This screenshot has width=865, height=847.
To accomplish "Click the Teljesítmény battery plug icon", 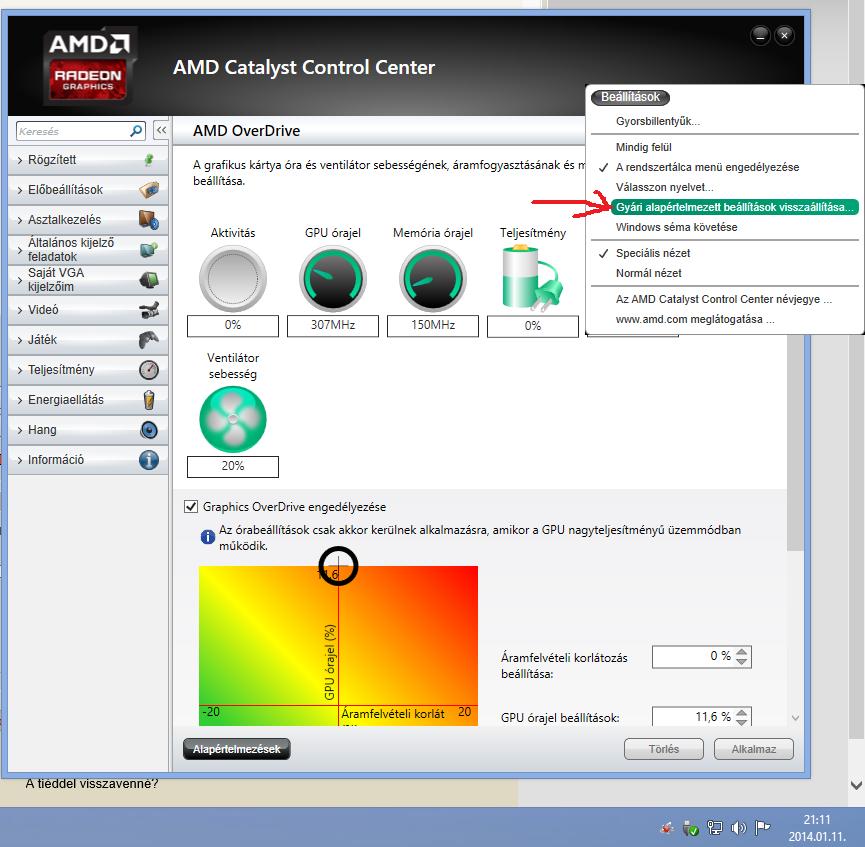I will point(532,278).
